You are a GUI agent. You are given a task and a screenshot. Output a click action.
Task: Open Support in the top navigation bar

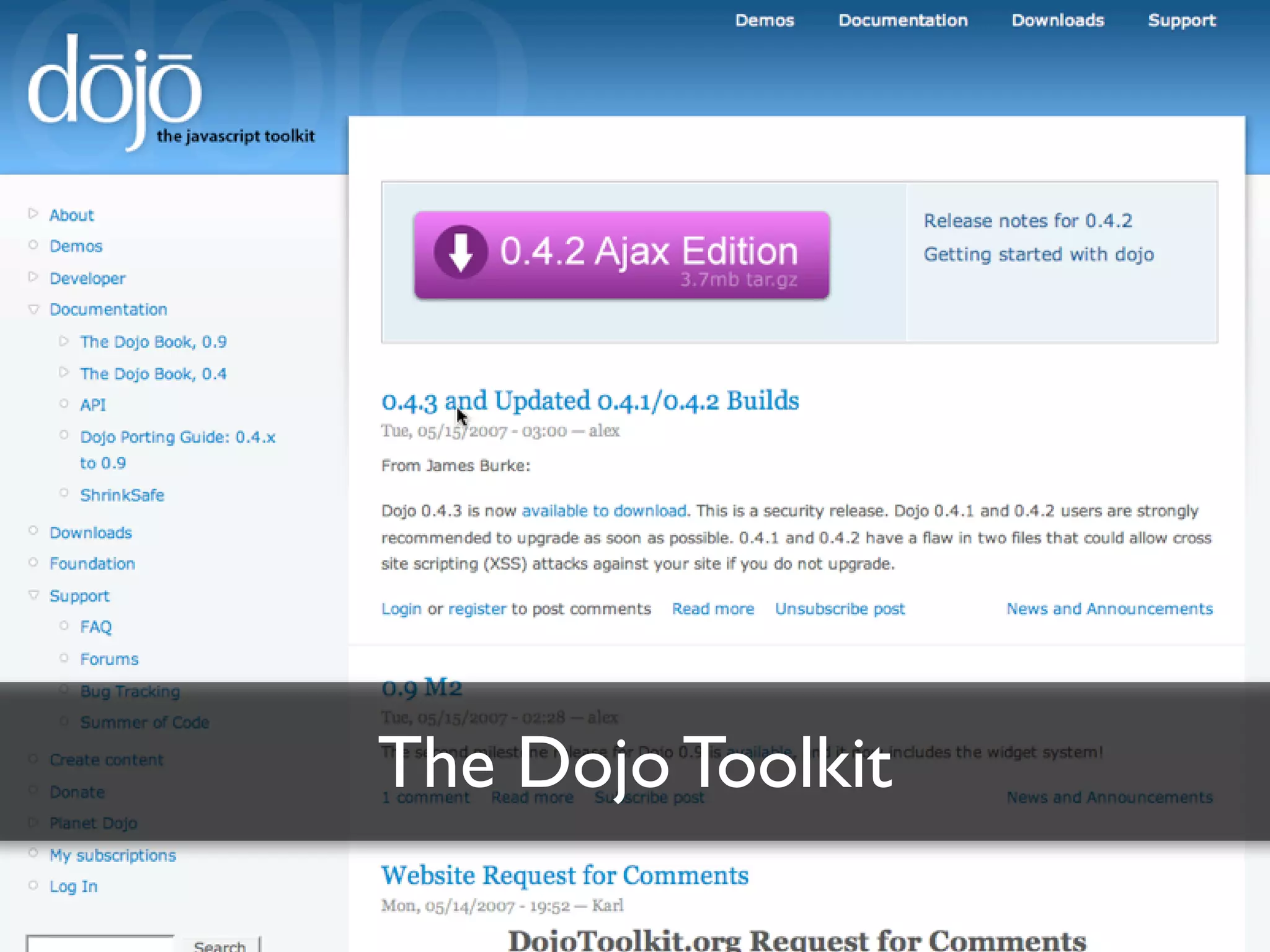[1181, 20]
